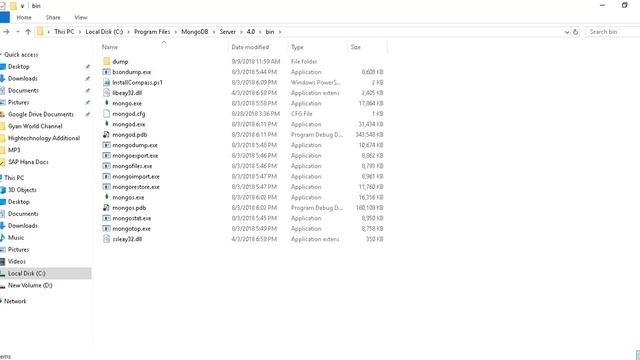This screenshot has height=360, width=640.
Task: Select the mongod.exe leaf icon
Action: (107, 124)
